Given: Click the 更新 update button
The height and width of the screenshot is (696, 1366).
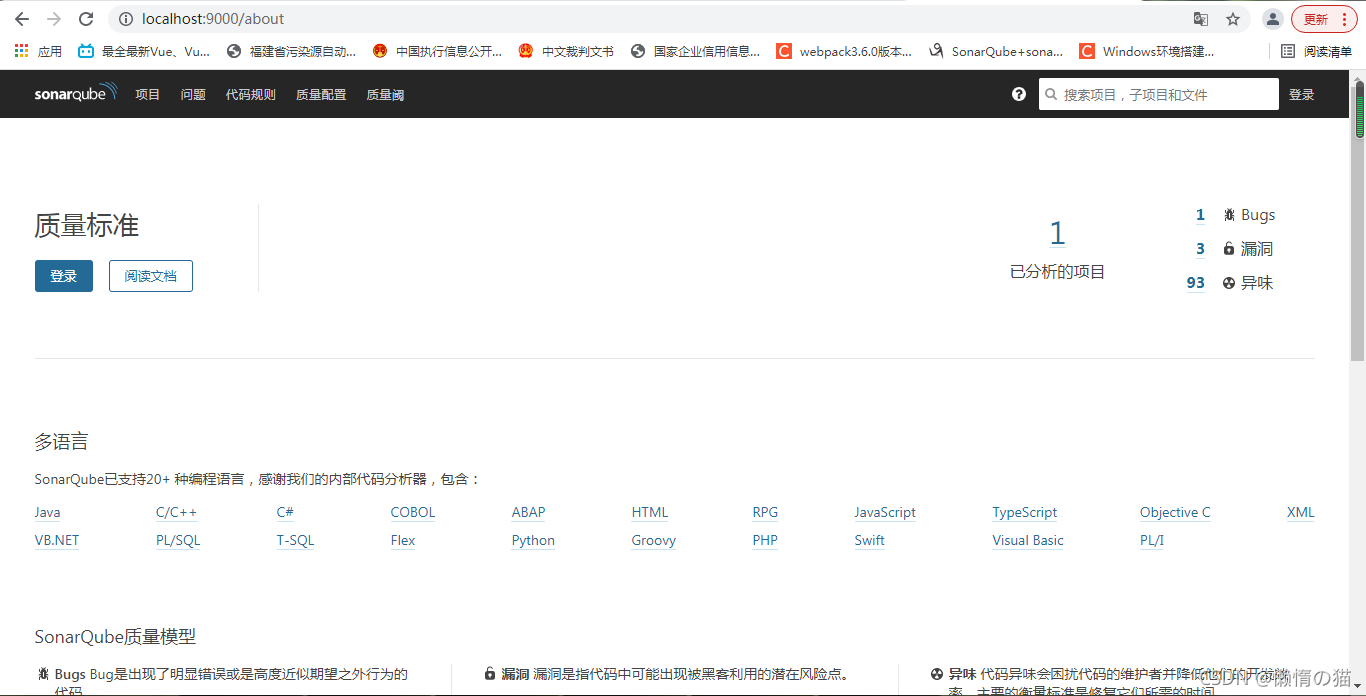Looking at the screenshot, I should [x=1324, y=19].
